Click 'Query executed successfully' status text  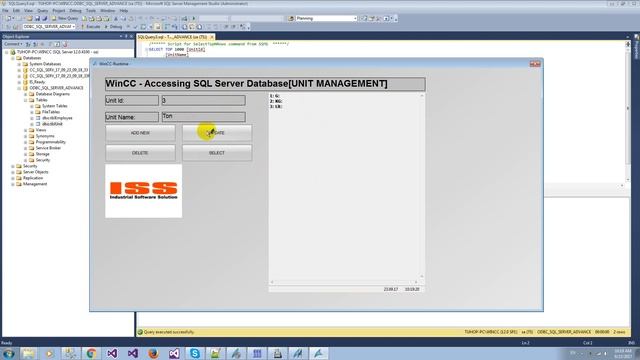169,332
